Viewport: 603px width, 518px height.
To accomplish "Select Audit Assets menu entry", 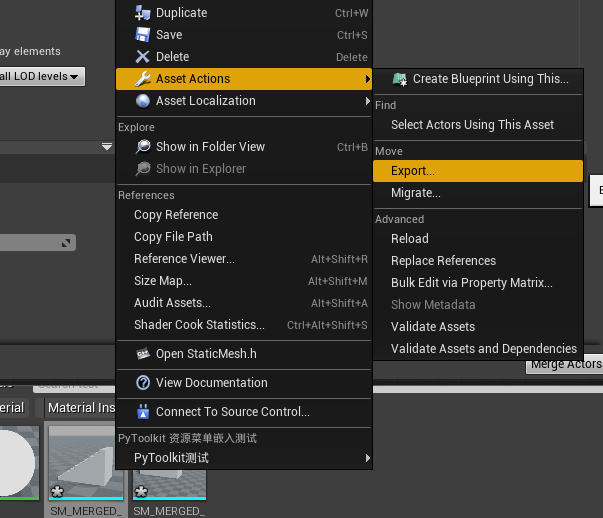I will (x=244, y=303).
